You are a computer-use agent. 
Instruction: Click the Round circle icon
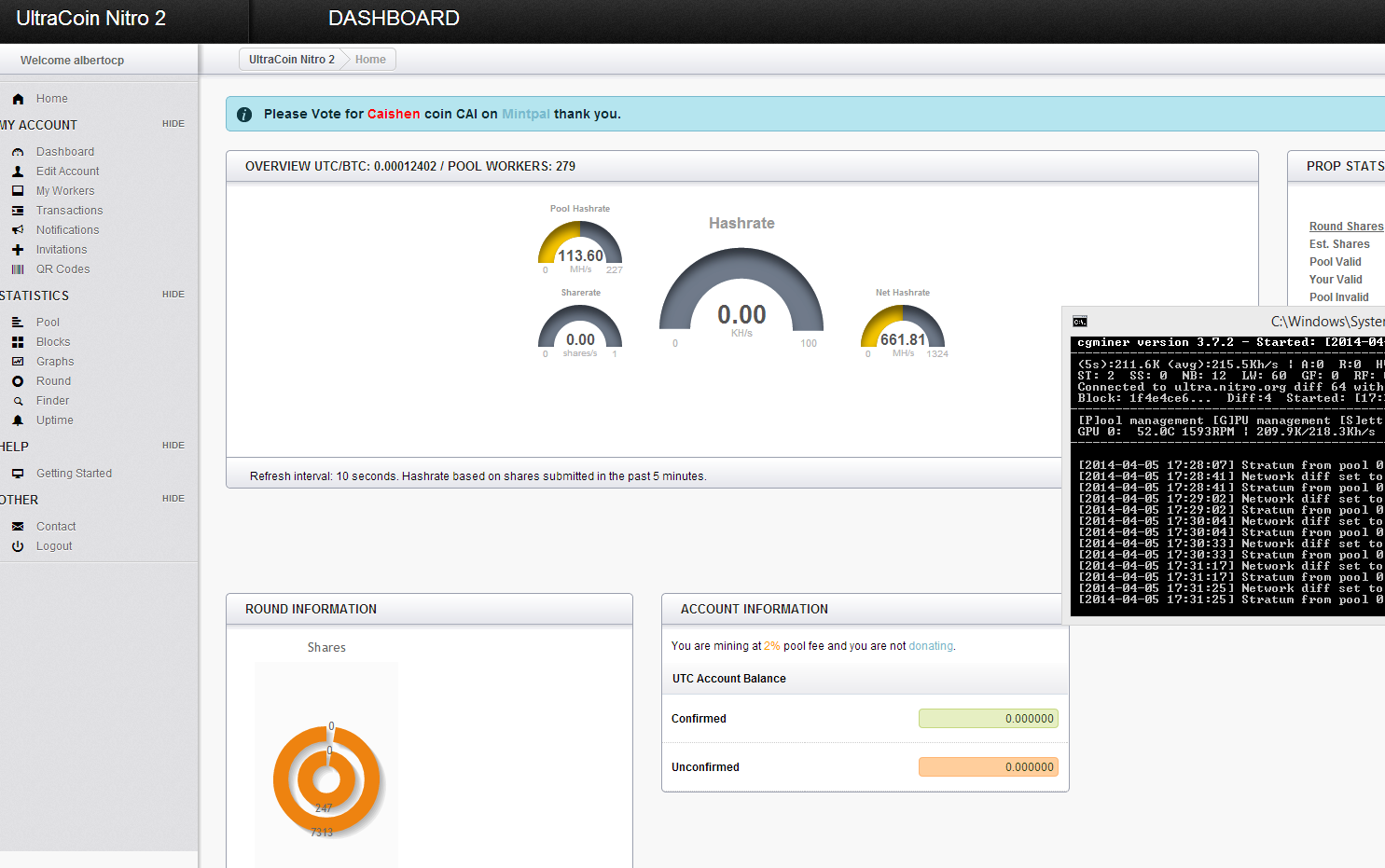pos(18,381)
